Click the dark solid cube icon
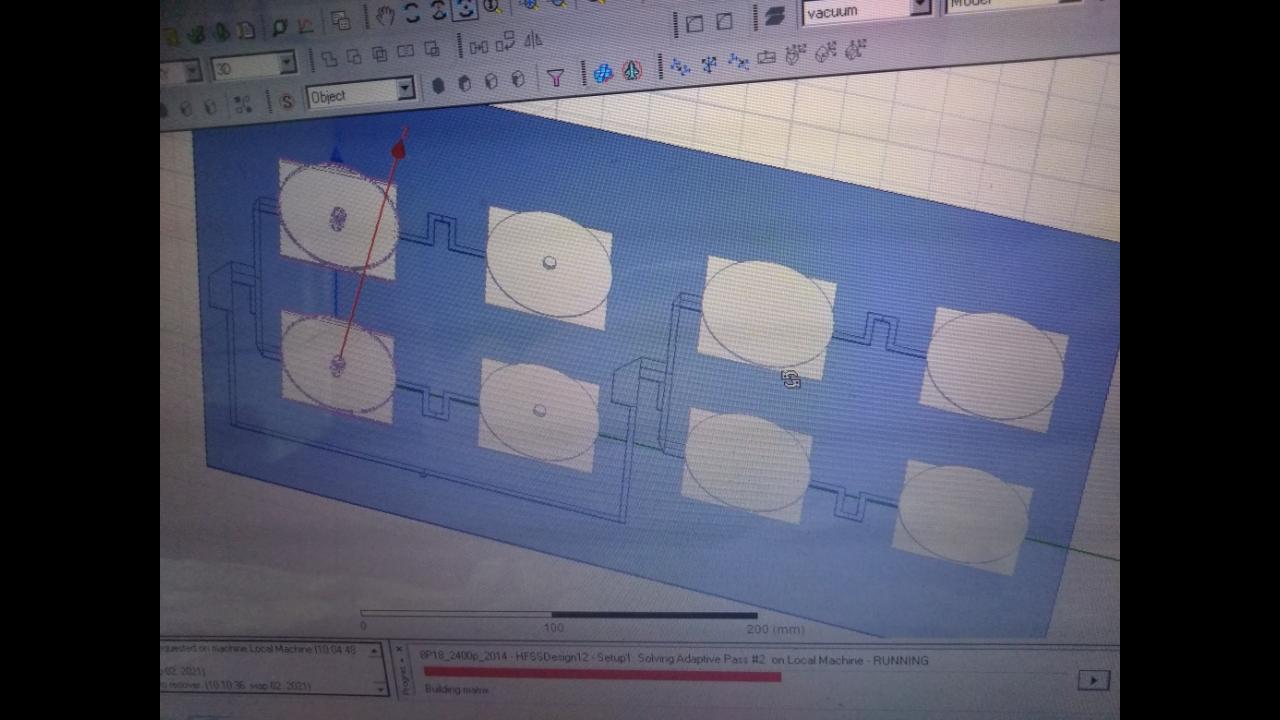Image resolution: width=1280 pixels, height=720 pixels. pos(438,85)
